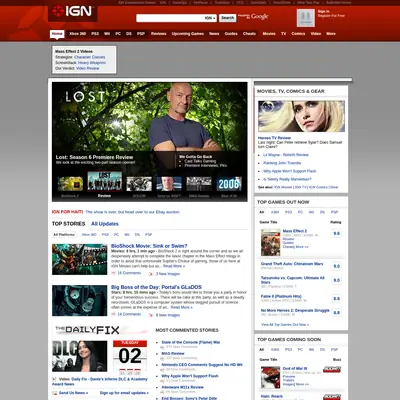The image size is (400, 400).
Task: Open the IGN search scope dropdown
Action: click(x=210, y=18)
